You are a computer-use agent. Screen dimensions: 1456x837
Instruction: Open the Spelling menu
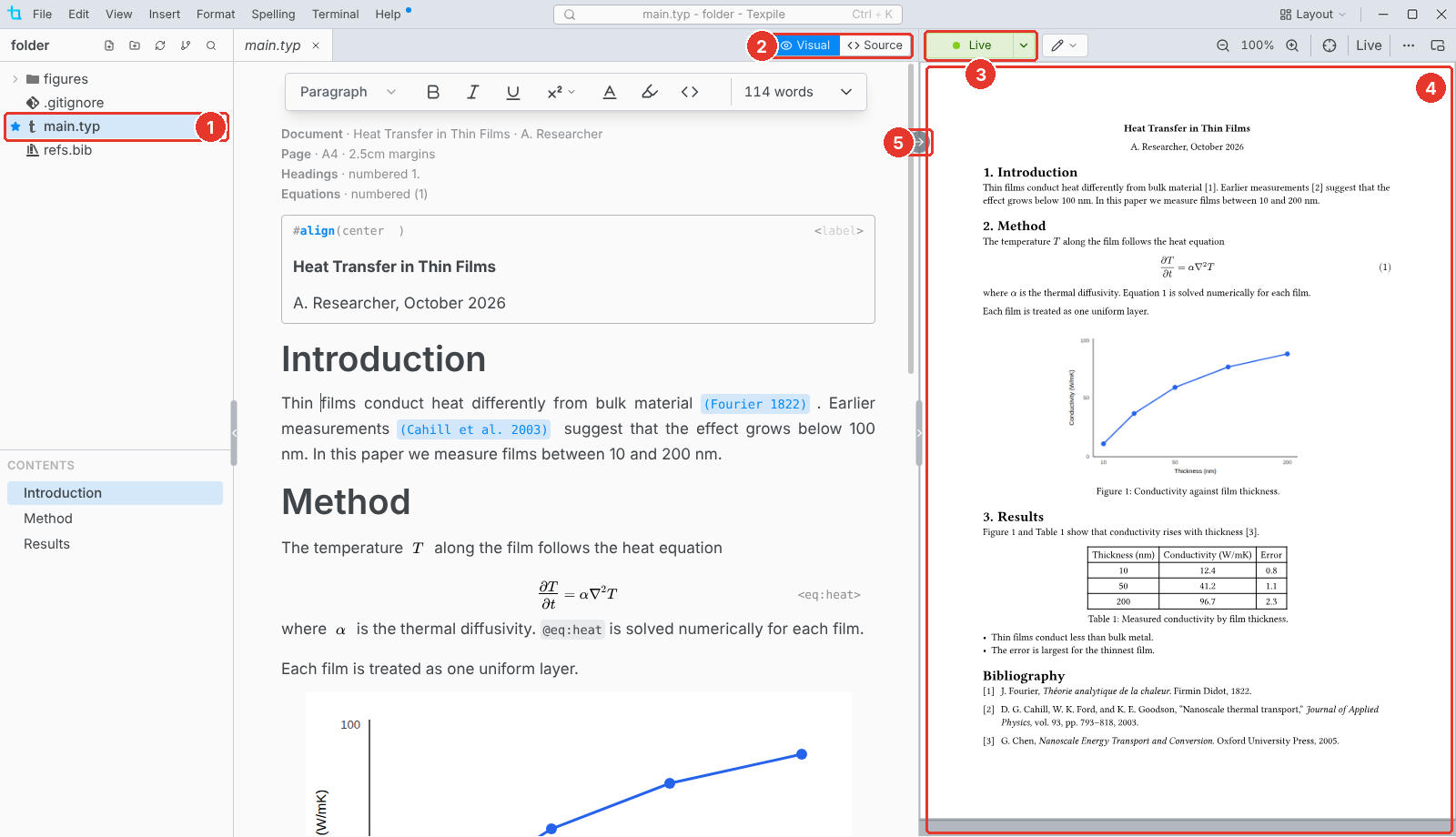pyautogui.click(x=273, y=15)
